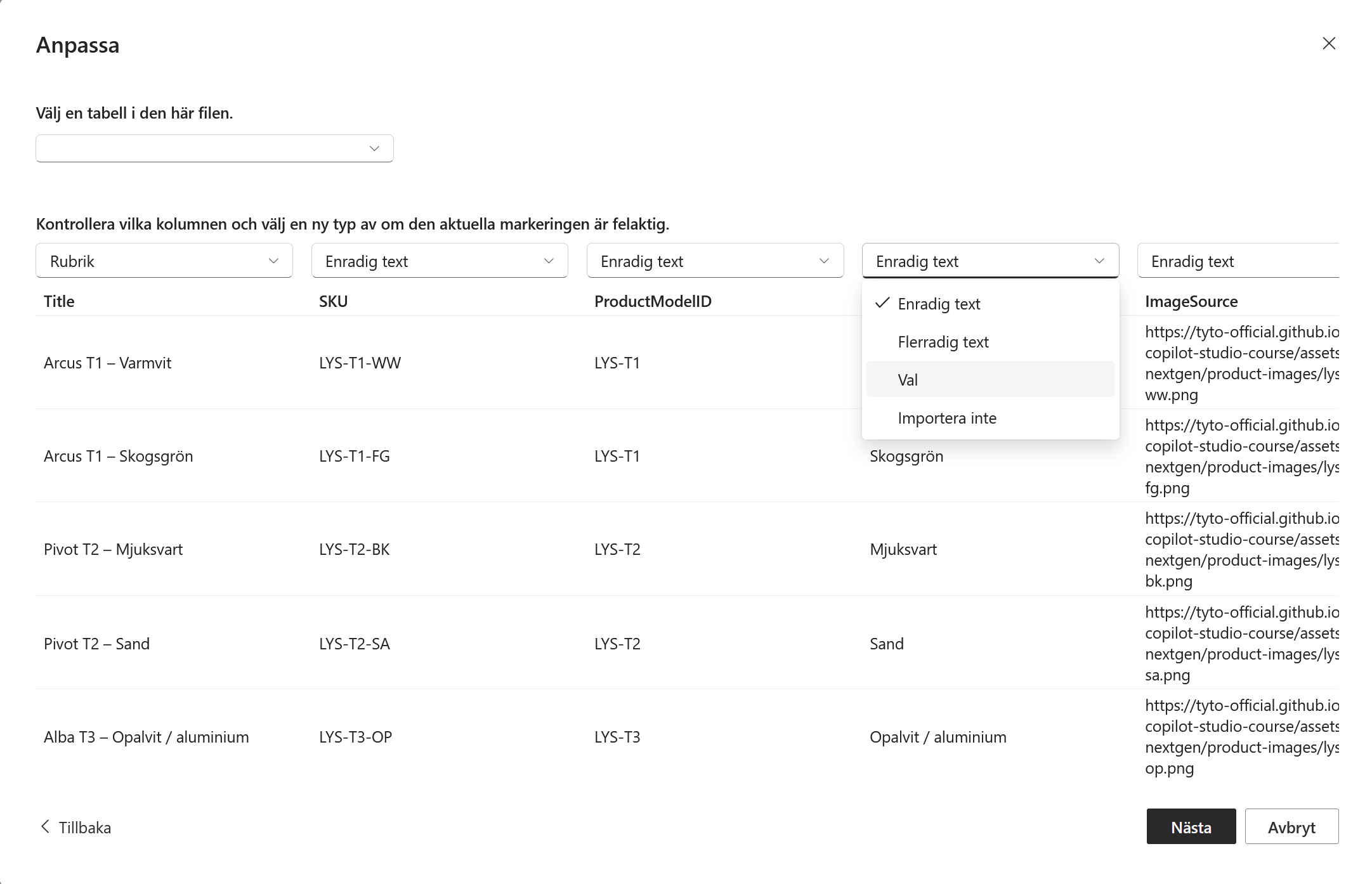This screenshot has width=1372, height=884.
Task: Open the ProductModelID column type dropdown
Action: click(x=715, y=261)
